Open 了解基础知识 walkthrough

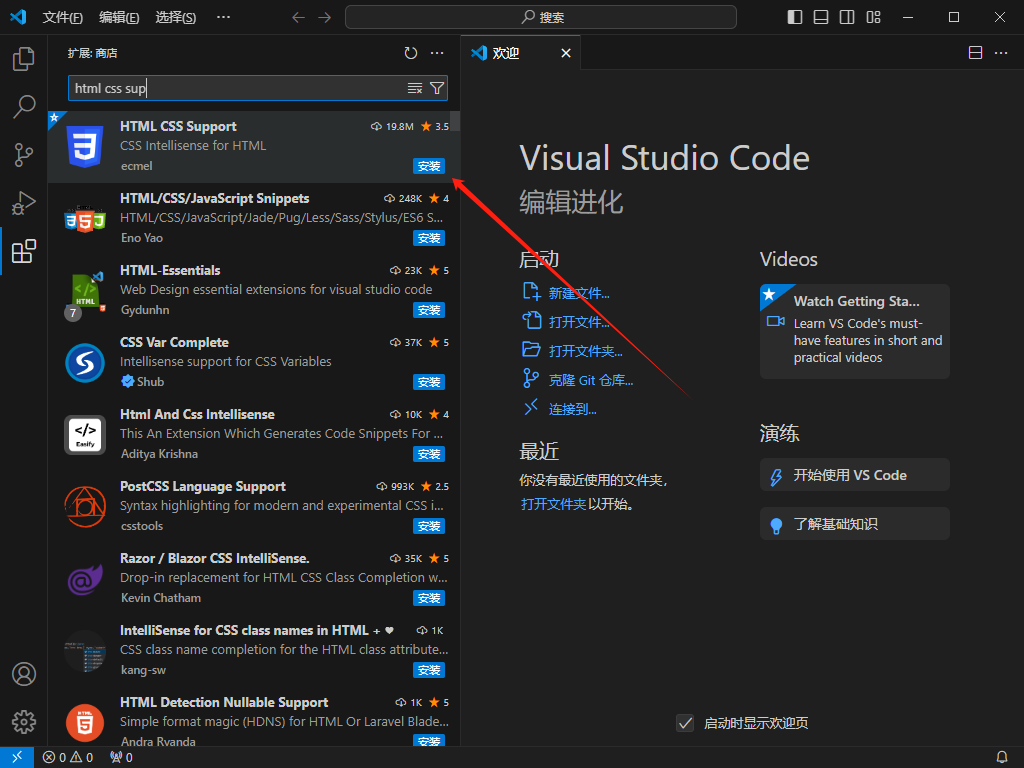tap(854, 524)
